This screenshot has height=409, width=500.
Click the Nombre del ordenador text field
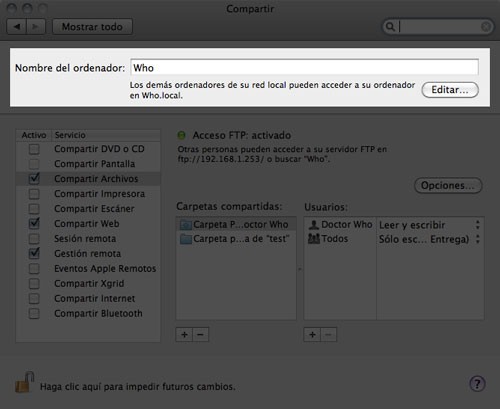click(x=304, y=68)
